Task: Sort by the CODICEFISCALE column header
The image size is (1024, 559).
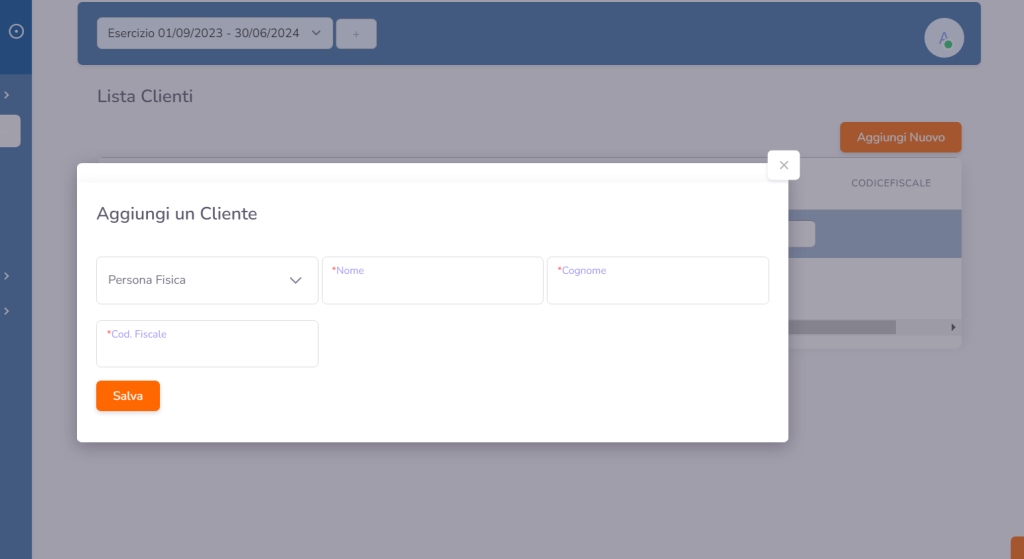Action: (890, 183)
